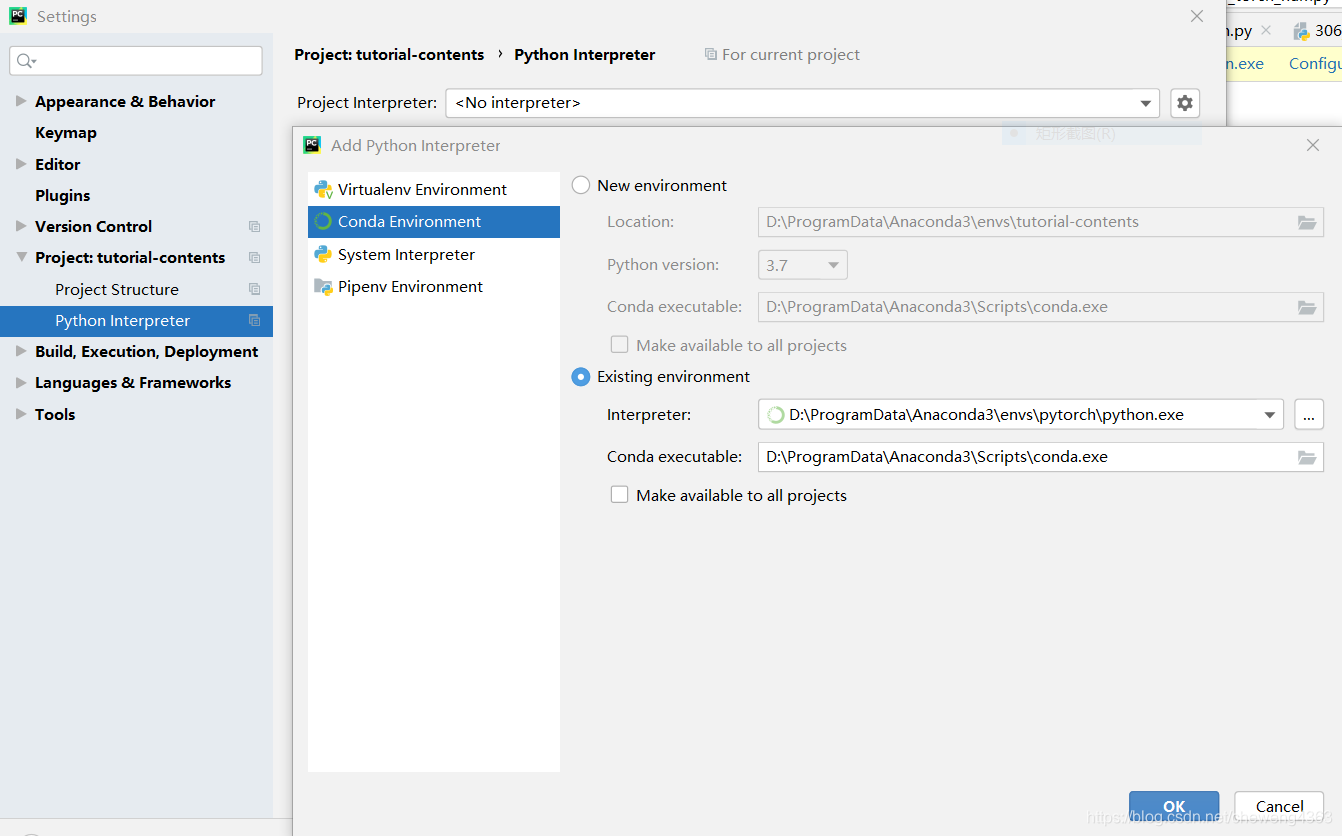Open Keymap settings
The height and width of the screenshot is (836, 1342).
66,132
